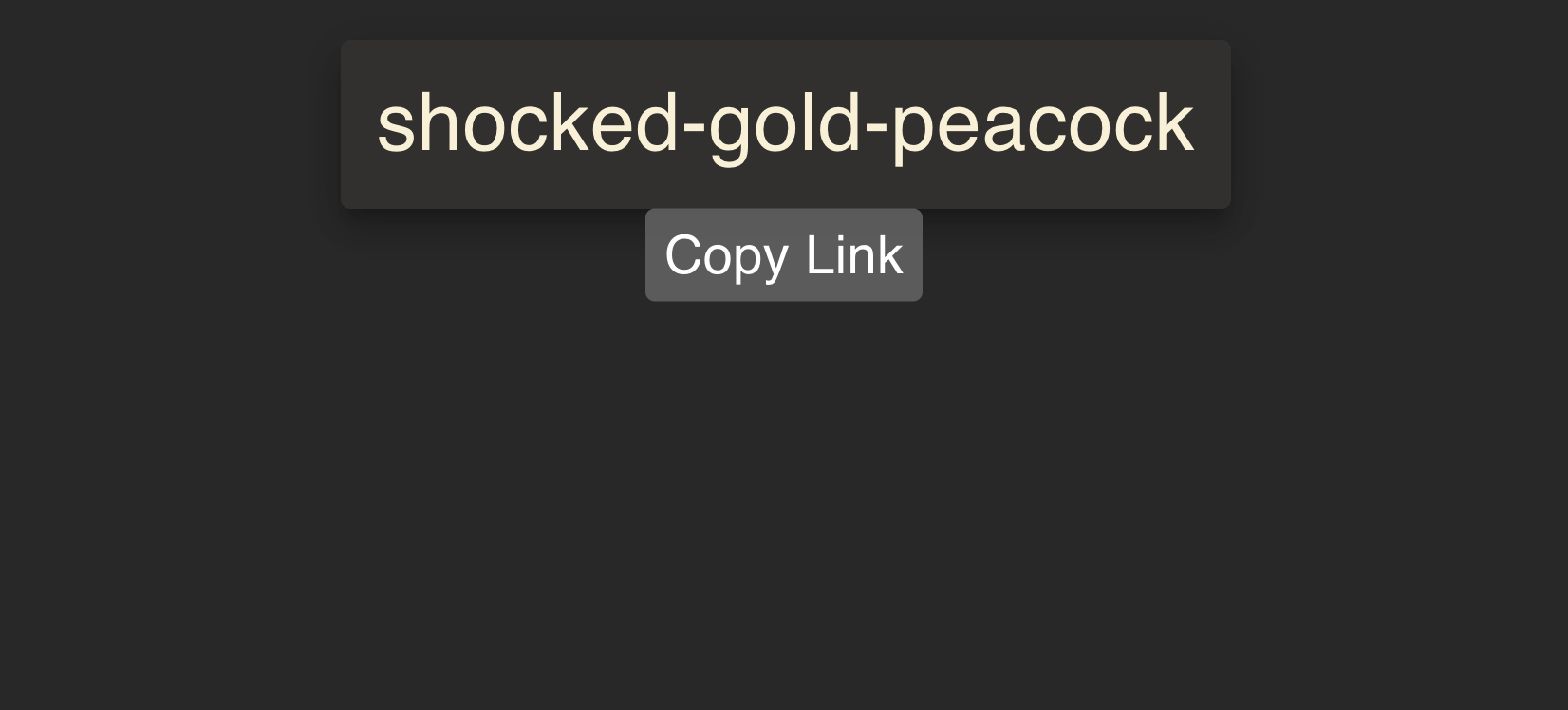Click the word "shocked" in the title
This screenshot has height=710, width=1568.
point(528,123)
